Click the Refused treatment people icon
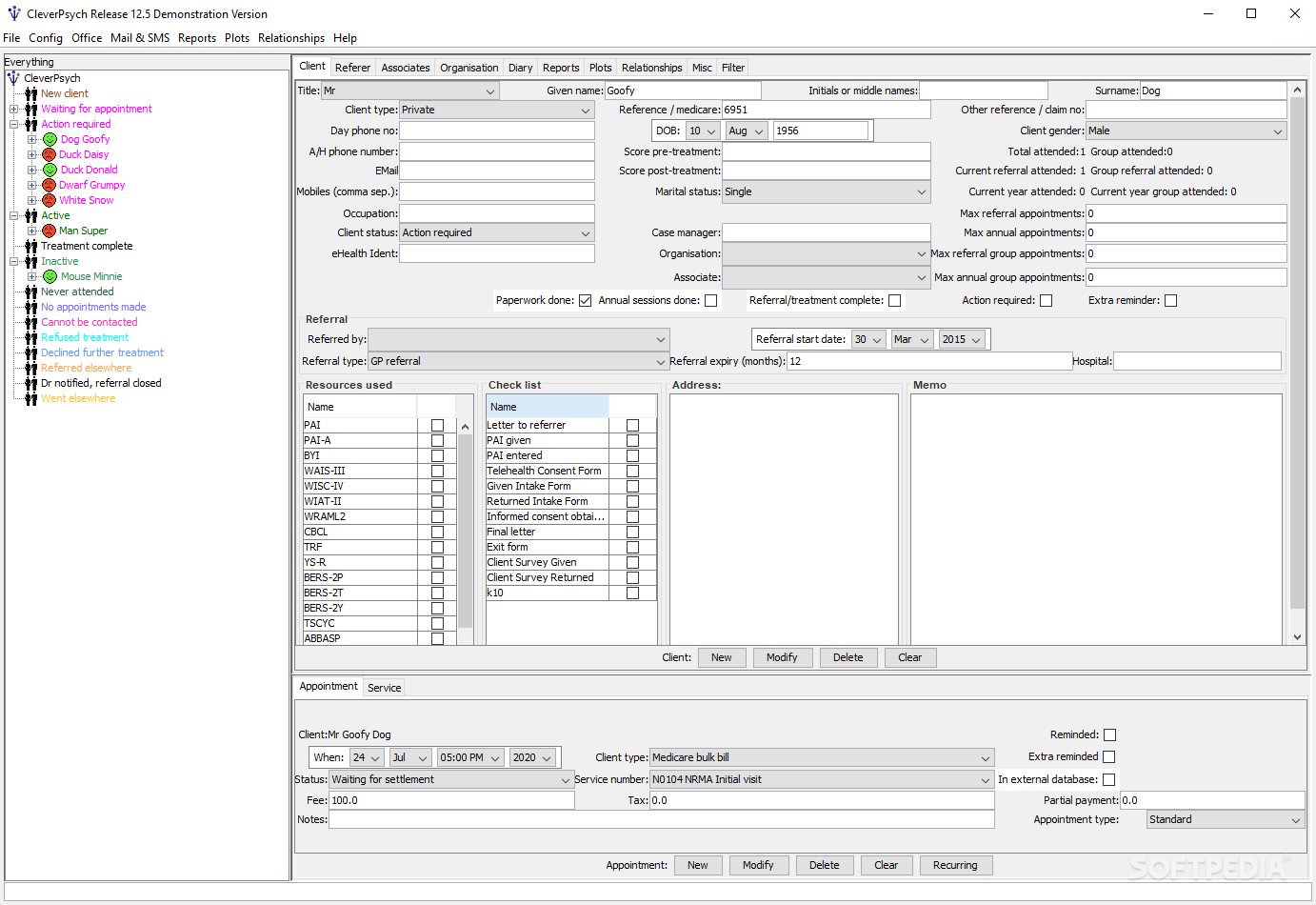 click(x=31, y=337)
